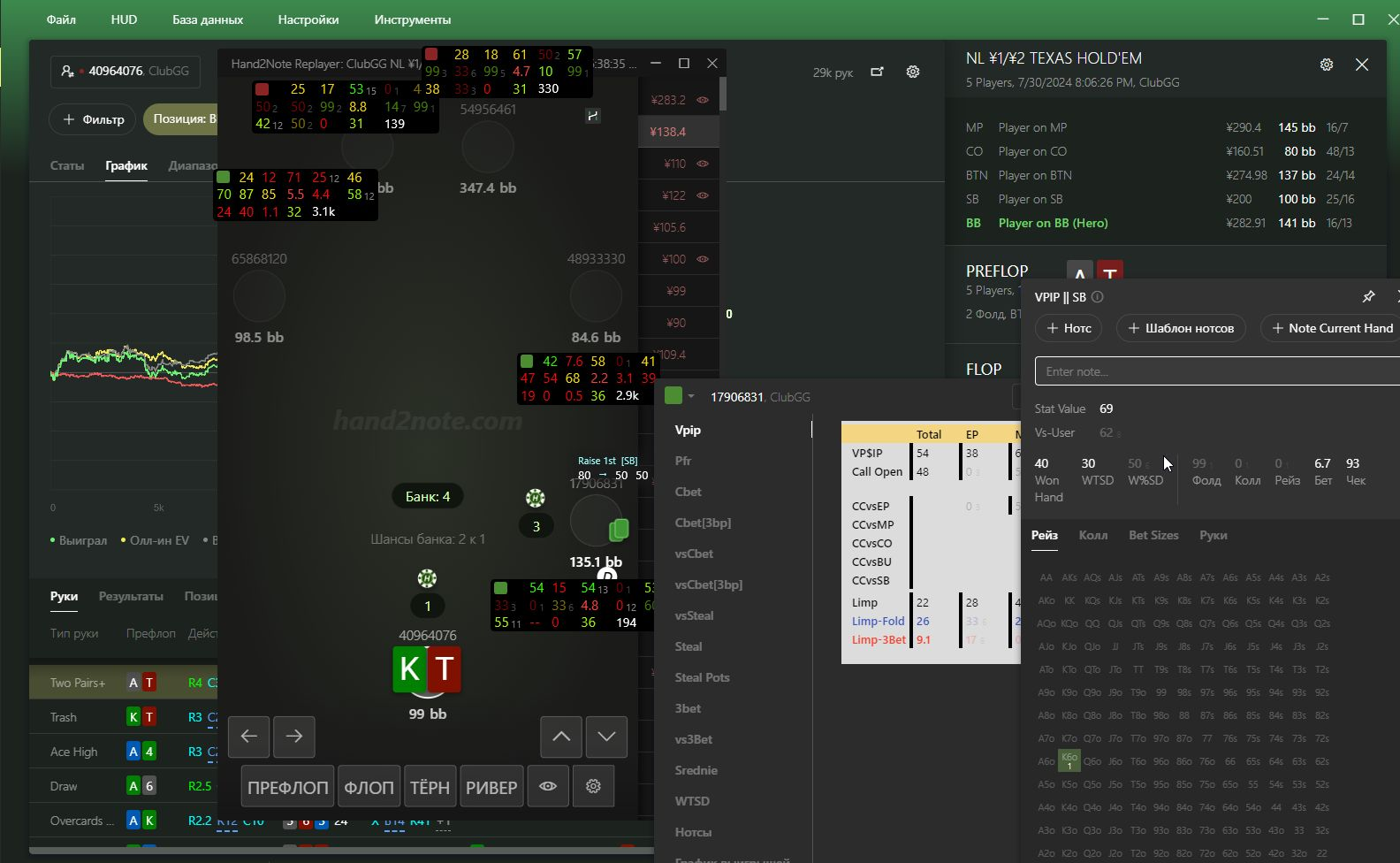Jump to РИВЕР street in replayer
The width and height of the screenshot is (1400, 863).
(491, 787)
